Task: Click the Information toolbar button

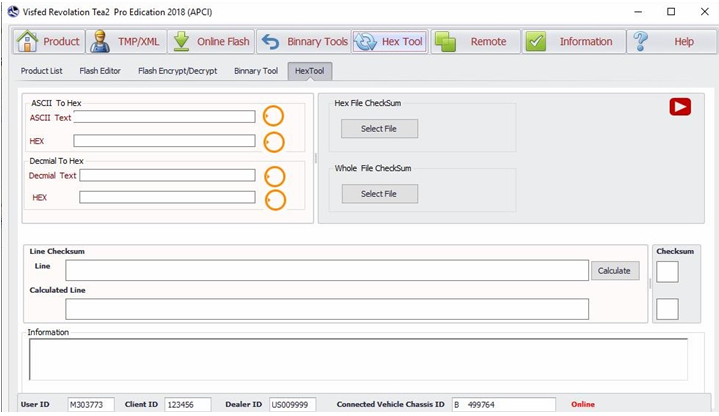Action: click(x=573, y=42)
